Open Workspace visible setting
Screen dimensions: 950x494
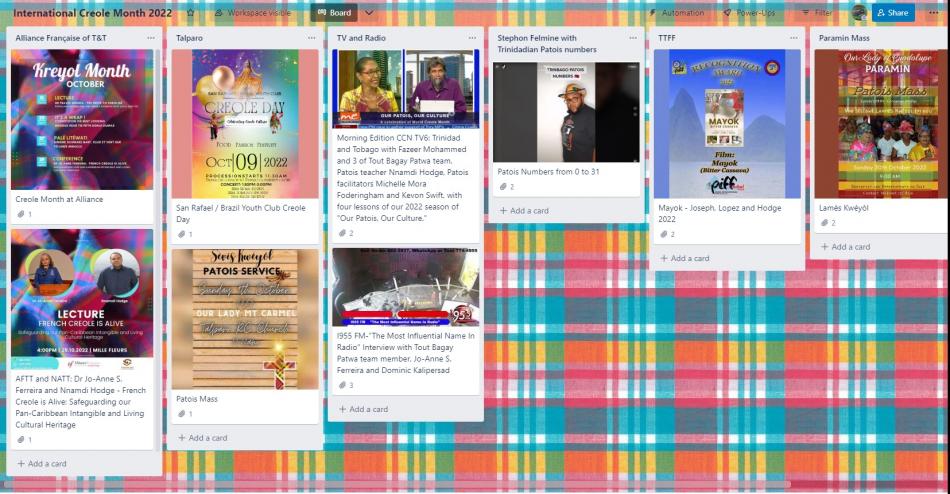coord(253,12)
